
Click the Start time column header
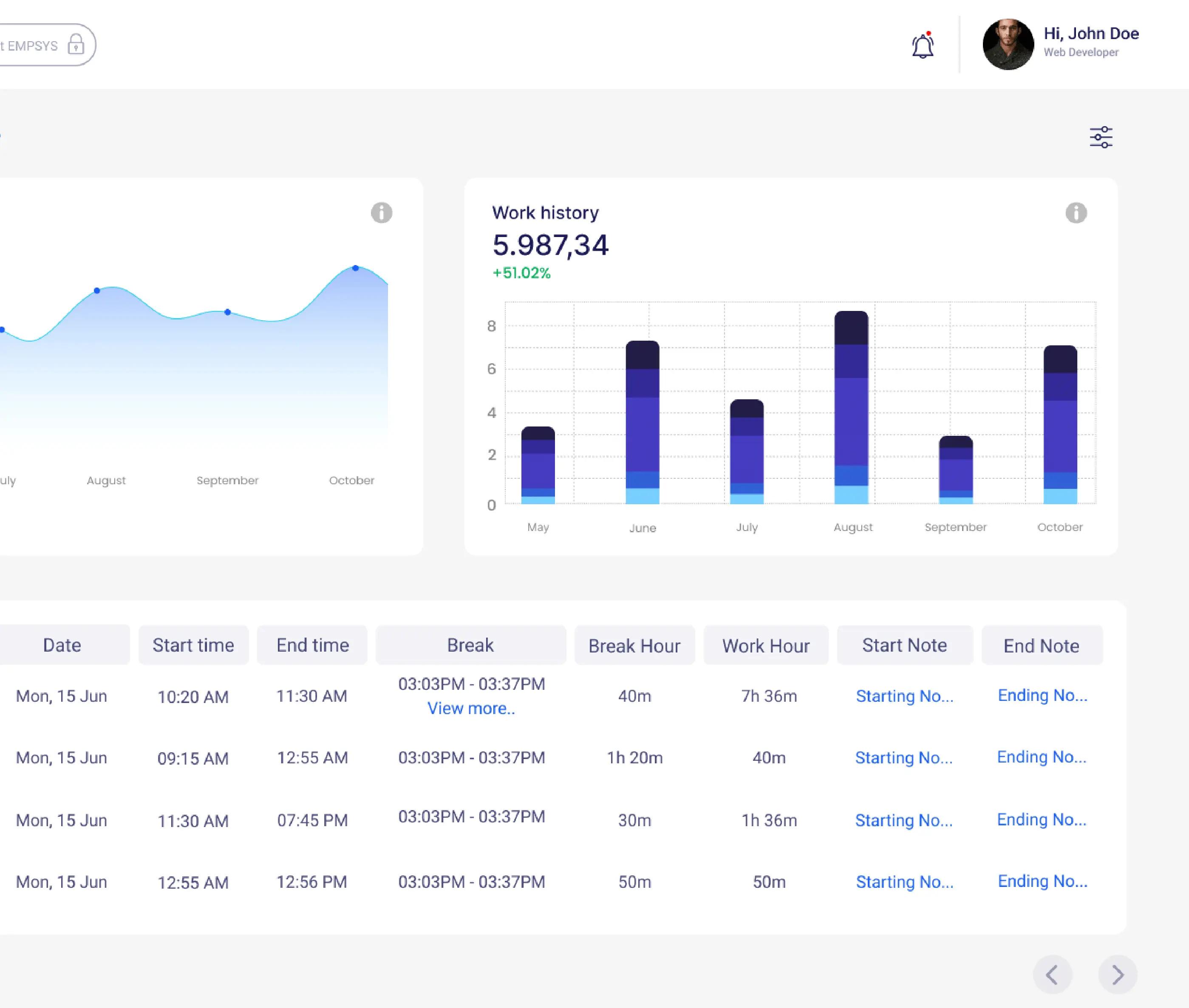[x=193, y=644]
